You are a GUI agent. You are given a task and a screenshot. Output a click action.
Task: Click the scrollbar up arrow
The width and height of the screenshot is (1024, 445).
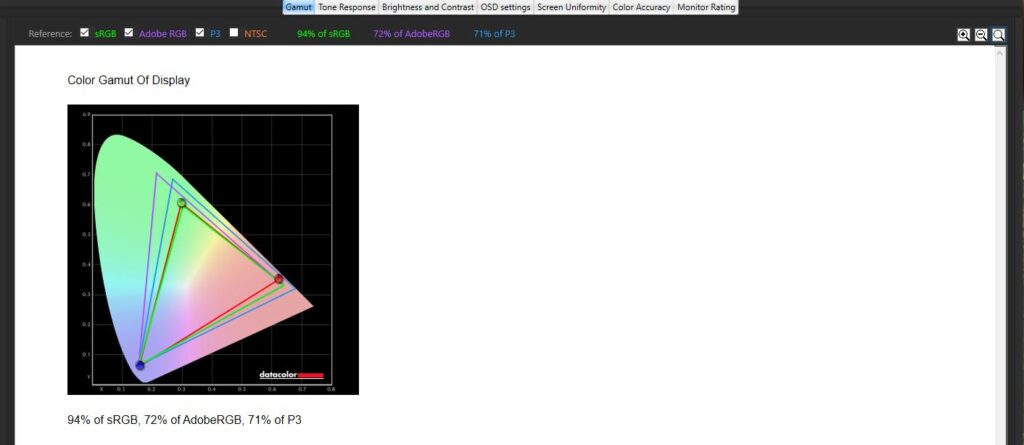[1000, 52]
